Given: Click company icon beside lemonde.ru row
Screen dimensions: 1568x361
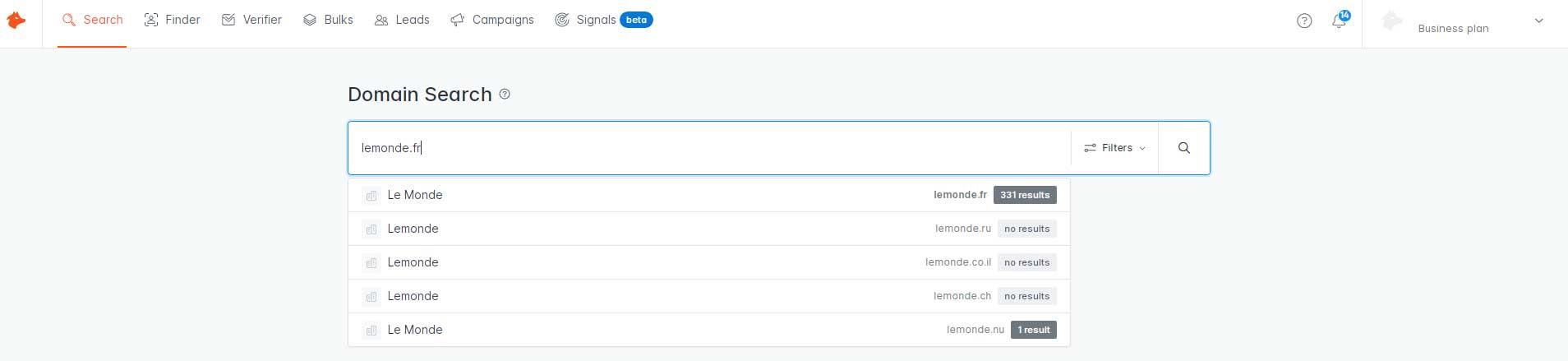Looking at the screenshot, I should tap(371, 229).
